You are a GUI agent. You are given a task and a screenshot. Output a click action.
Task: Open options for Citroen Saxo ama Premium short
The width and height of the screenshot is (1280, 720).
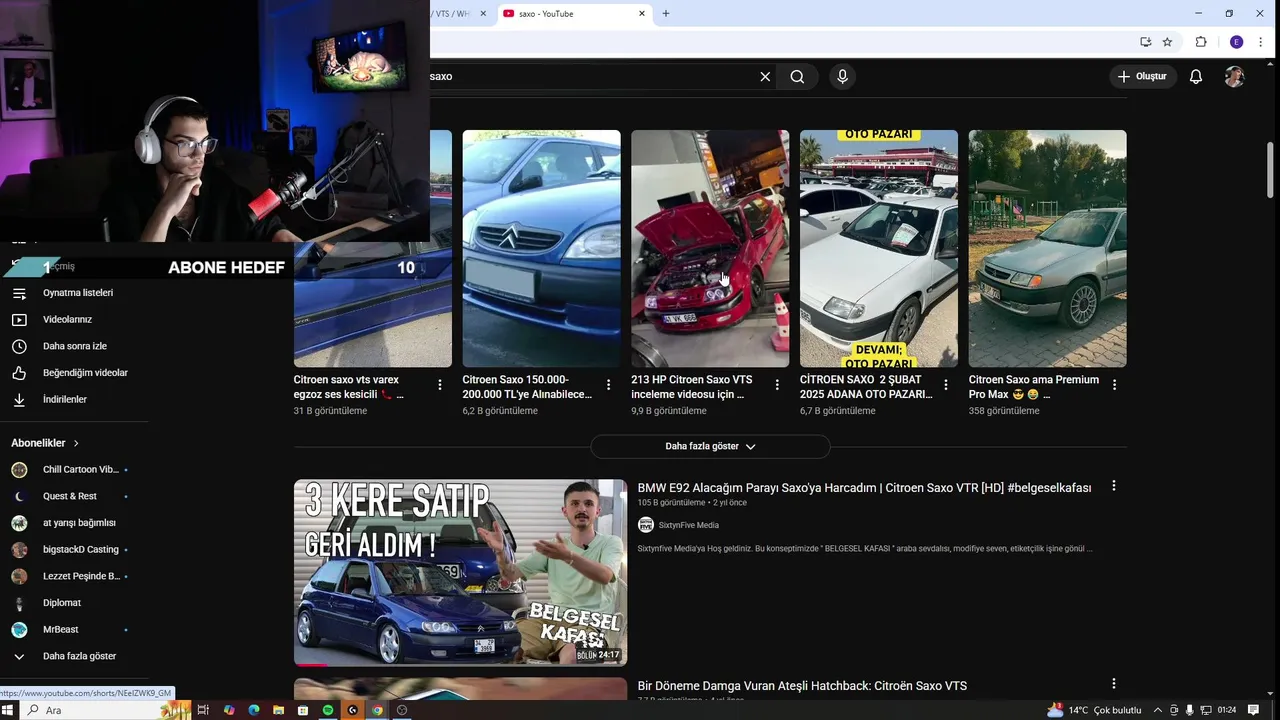click(x=1114, y=384)
